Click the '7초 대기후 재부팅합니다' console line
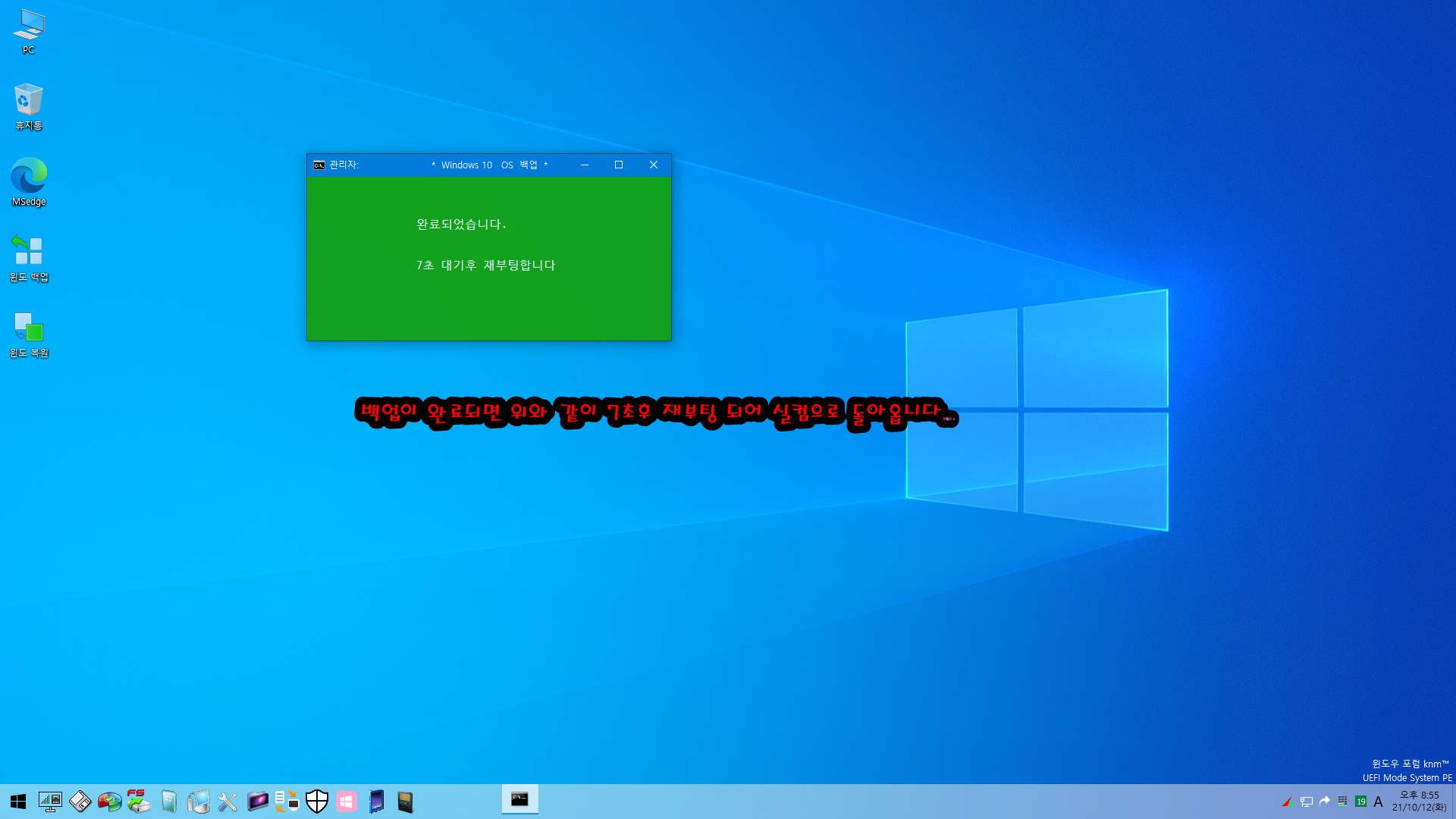The image size is (1456, 819). pyautogui.click(x=486, y=265)
